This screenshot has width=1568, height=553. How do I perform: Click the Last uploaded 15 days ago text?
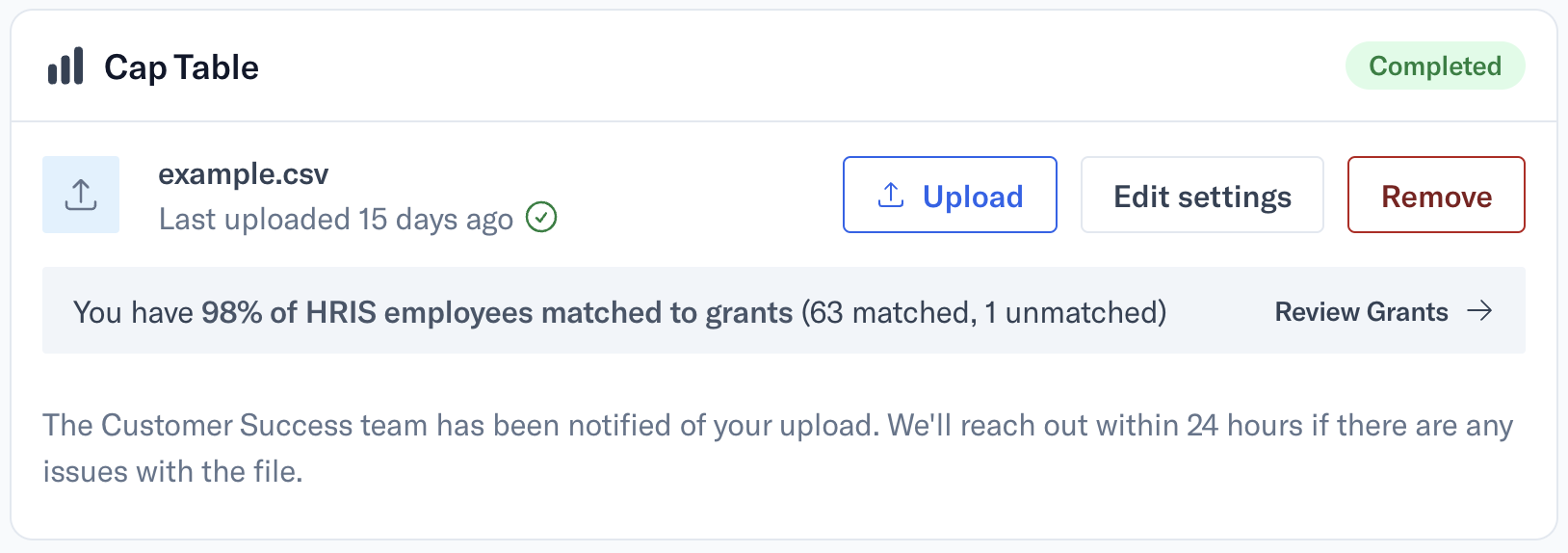(336, 220)
